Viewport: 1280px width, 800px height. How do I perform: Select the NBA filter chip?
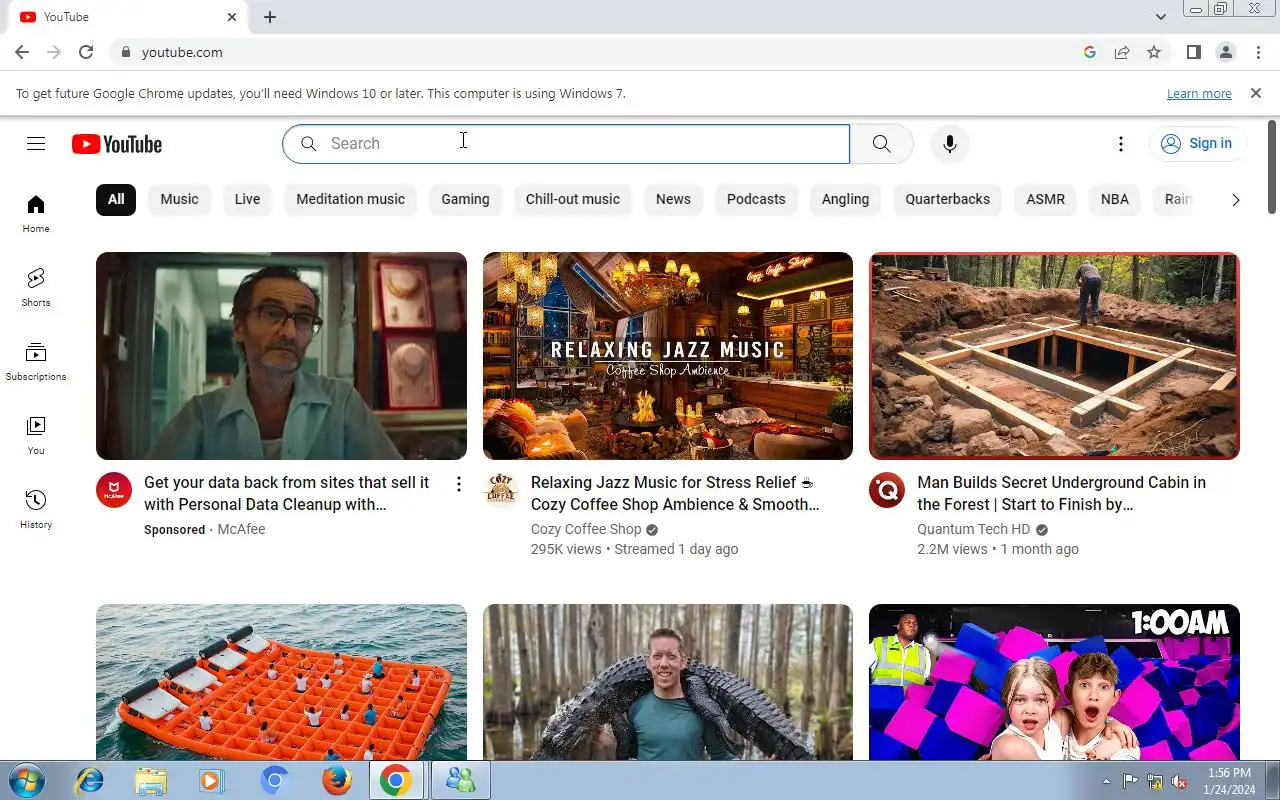click(1115, 199)
